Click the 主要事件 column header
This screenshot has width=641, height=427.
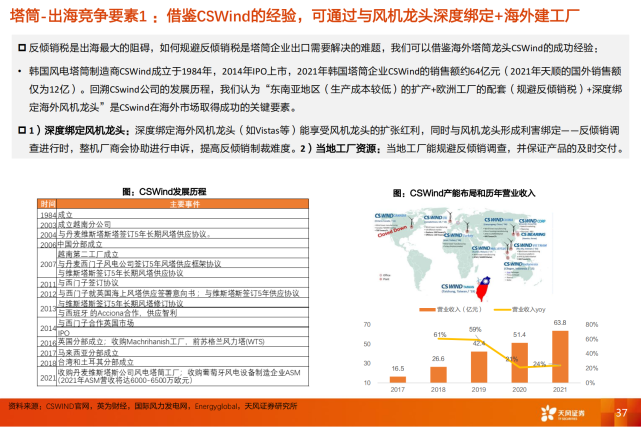[x=184, y=204]
